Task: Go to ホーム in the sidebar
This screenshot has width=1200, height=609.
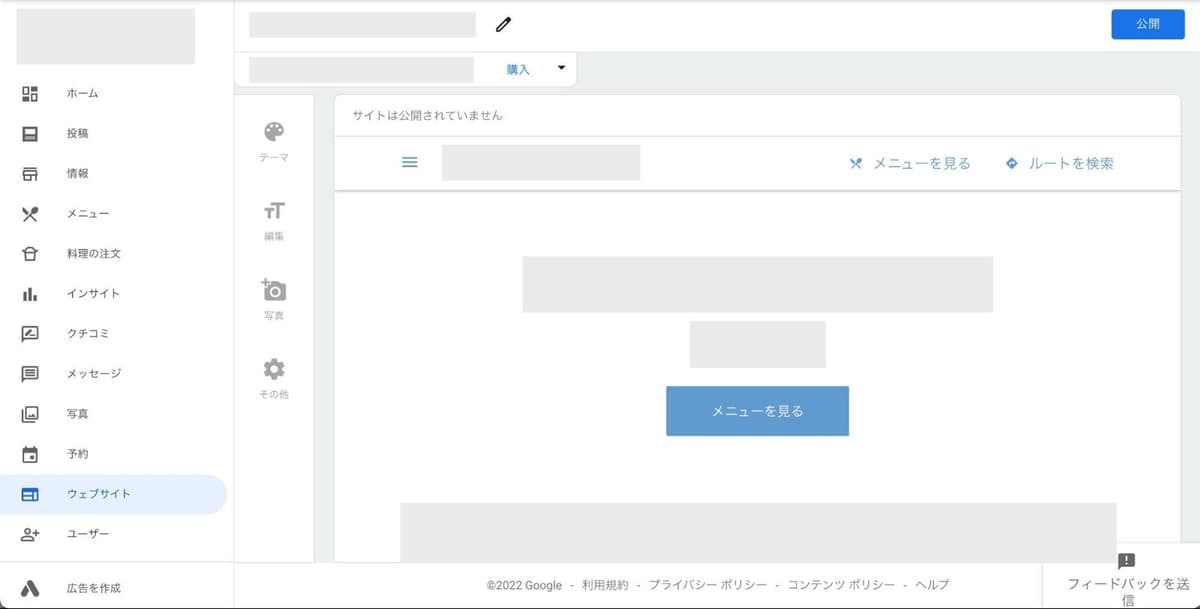Action: pos(82,94)
